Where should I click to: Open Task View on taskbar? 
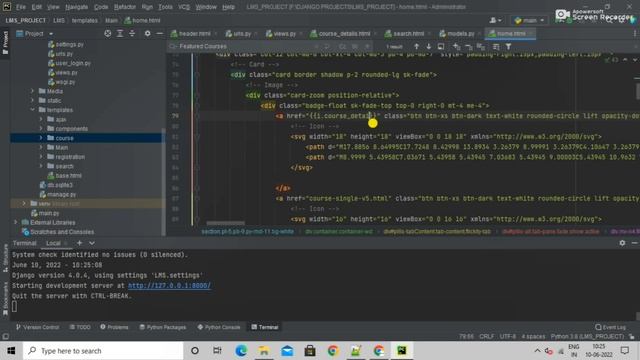[217, 351]
